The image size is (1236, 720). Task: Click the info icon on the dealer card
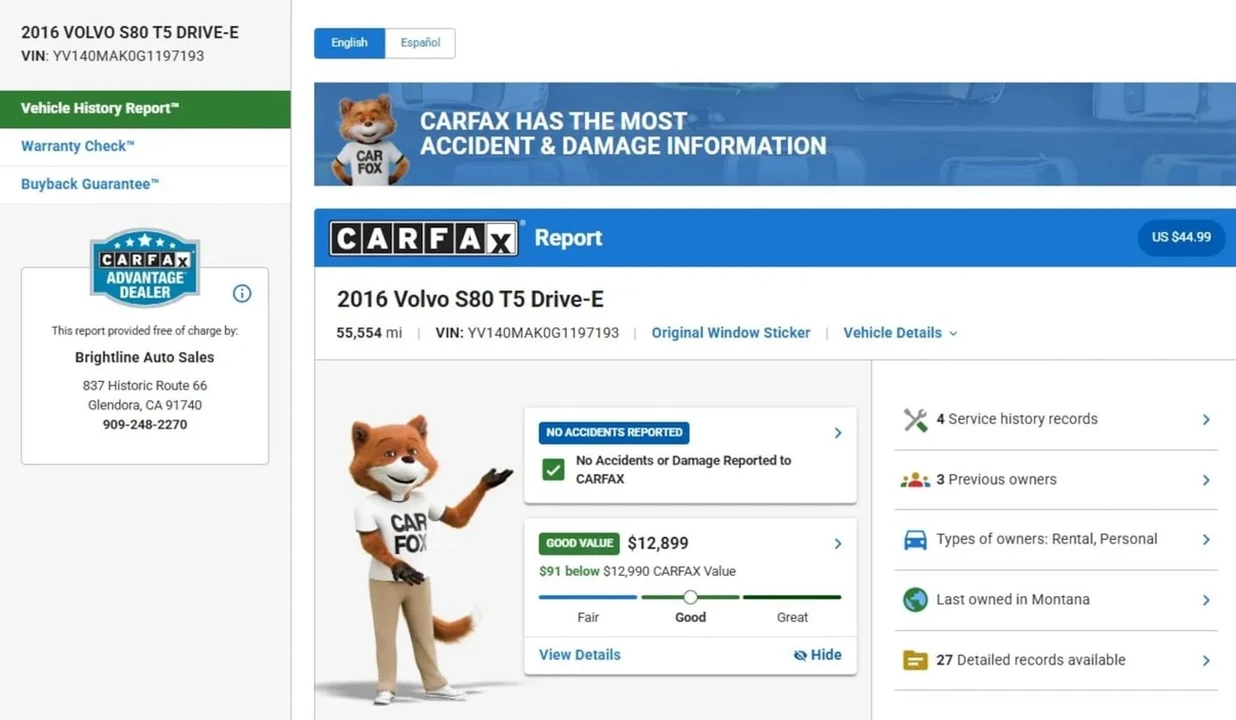tap(242, 293)
